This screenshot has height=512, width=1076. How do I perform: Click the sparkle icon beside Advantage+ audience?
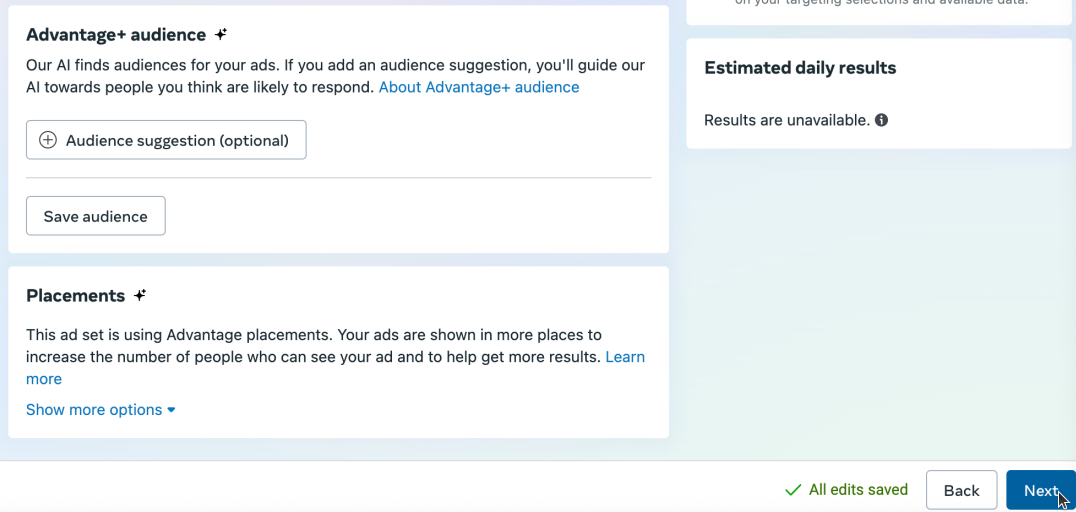coord(221,35)
